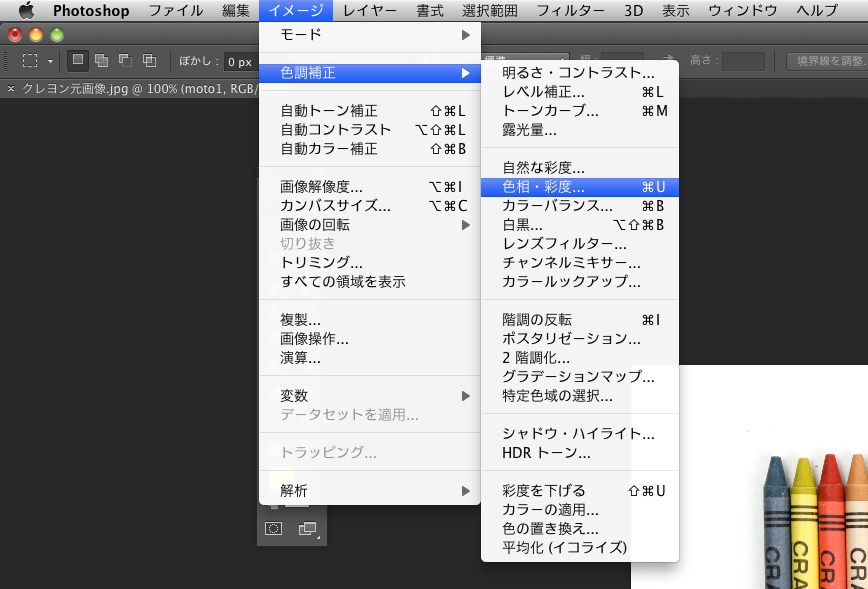
Task: Choose 演算 menu item
Action: 370,358
